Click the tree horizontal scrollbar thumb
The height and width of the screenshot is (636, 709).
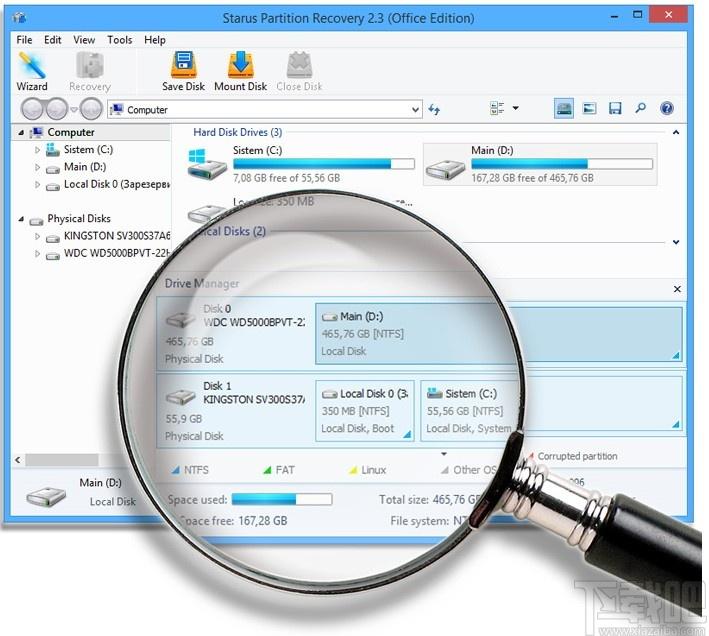62,460
